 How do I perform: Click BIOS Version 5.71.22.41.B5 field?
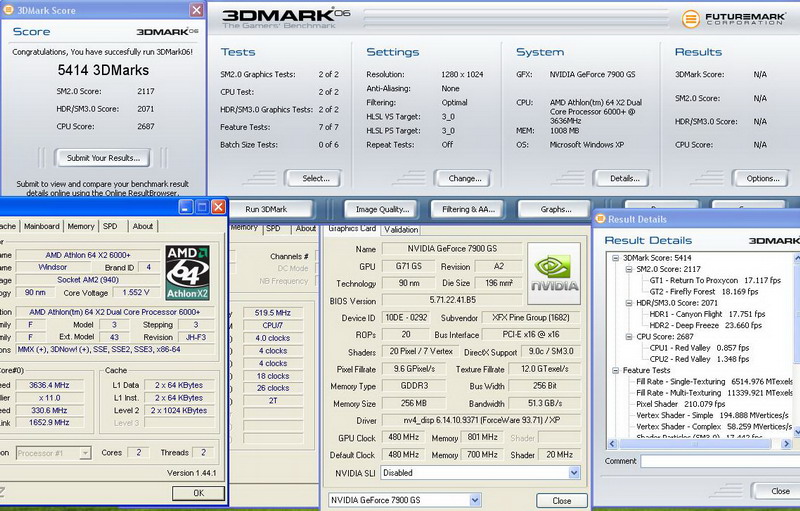pos(452,300)
